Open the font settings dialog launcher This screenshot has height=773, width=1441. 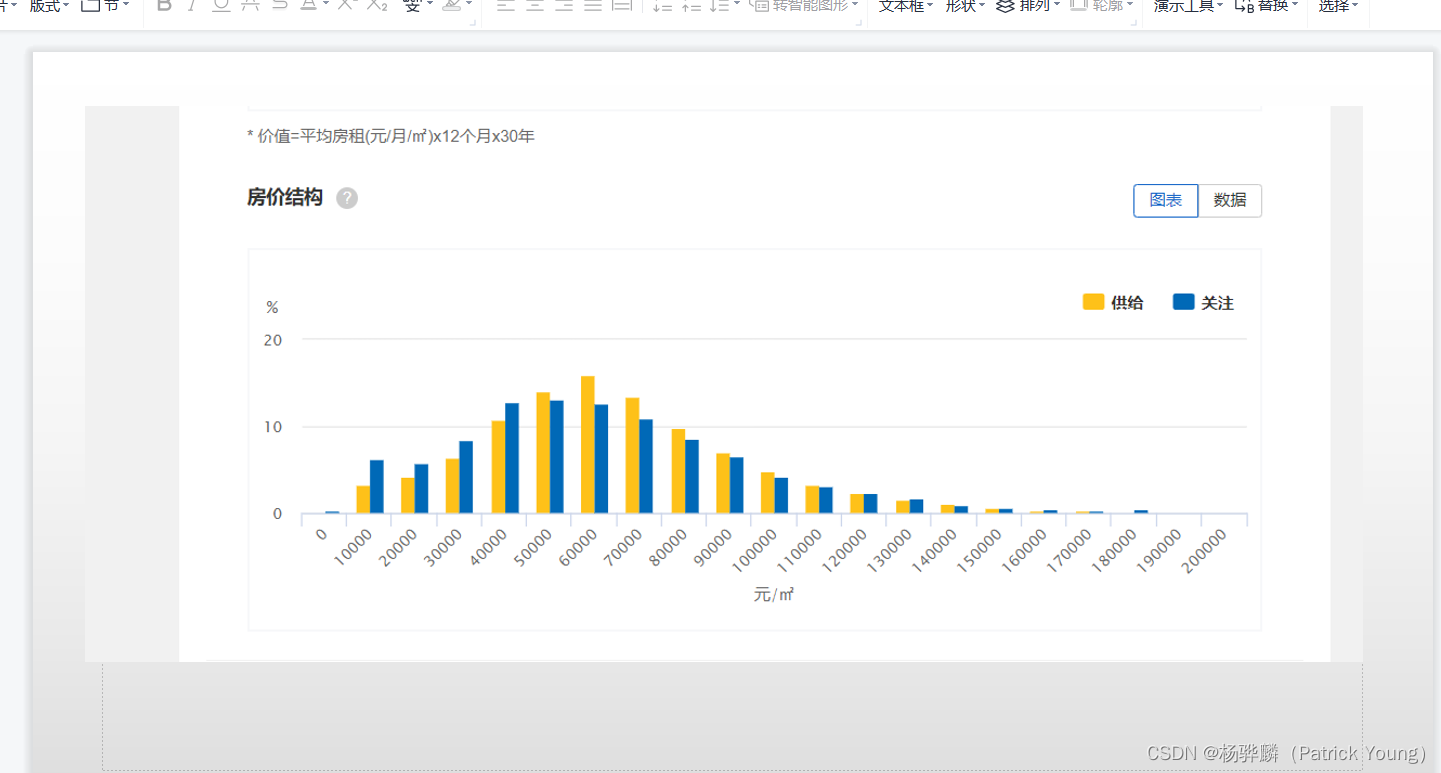[x=472, y=22]
